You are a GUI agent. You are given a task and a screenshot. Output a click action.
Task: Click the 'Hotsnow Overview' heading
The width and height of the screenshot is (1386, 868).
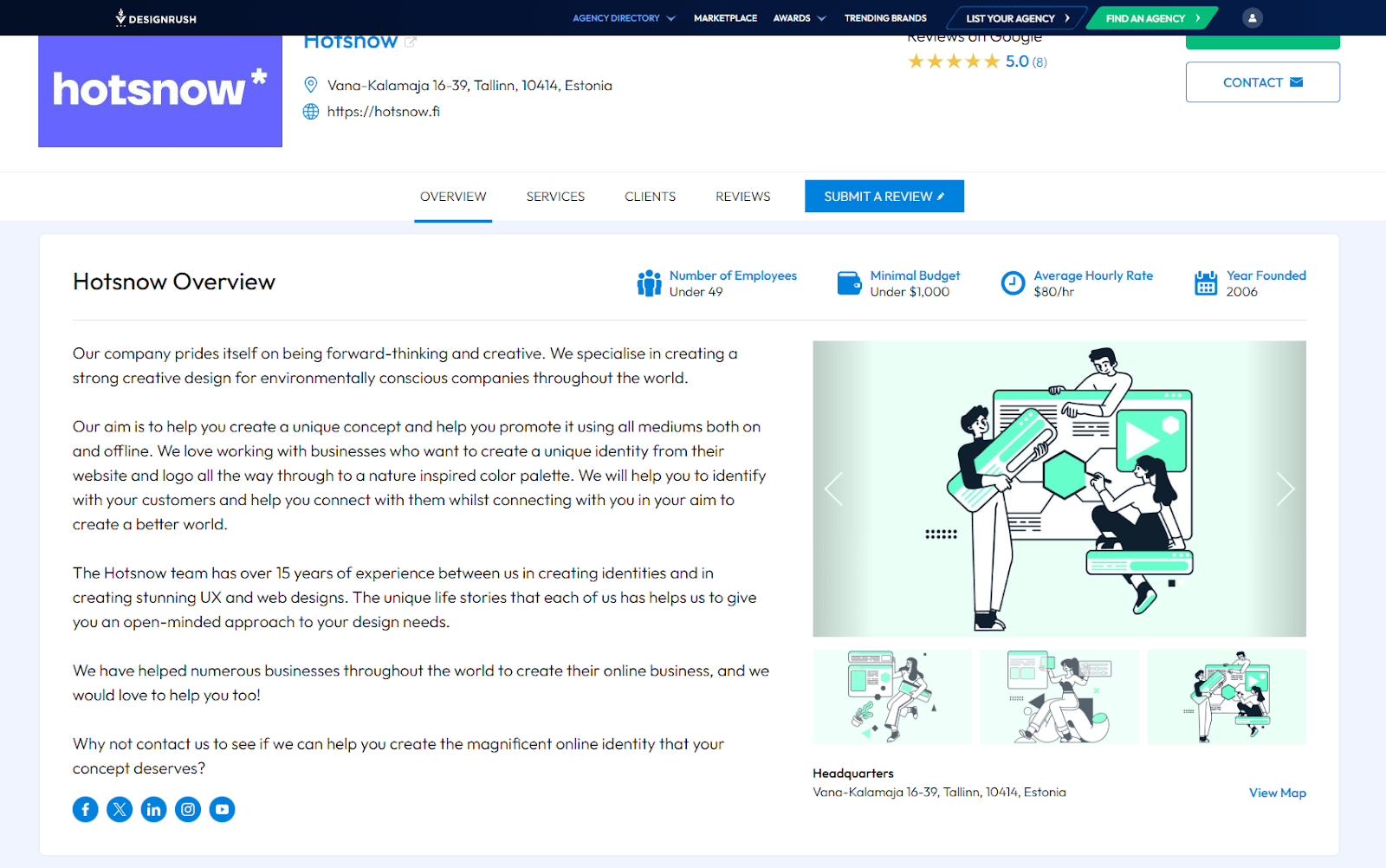click(174, 282)
